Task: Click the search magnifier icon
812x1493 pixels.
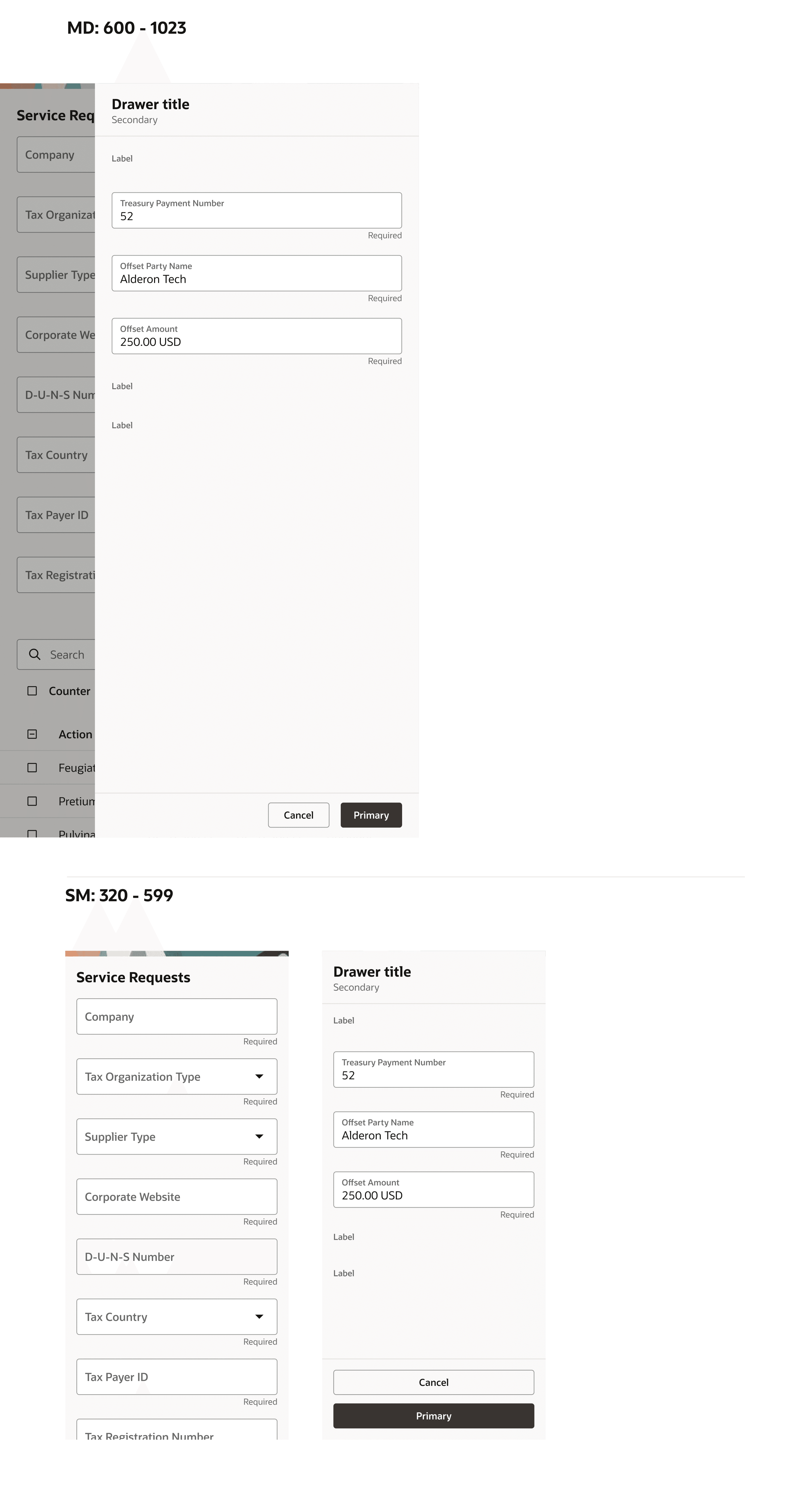Action: point(35,654)
